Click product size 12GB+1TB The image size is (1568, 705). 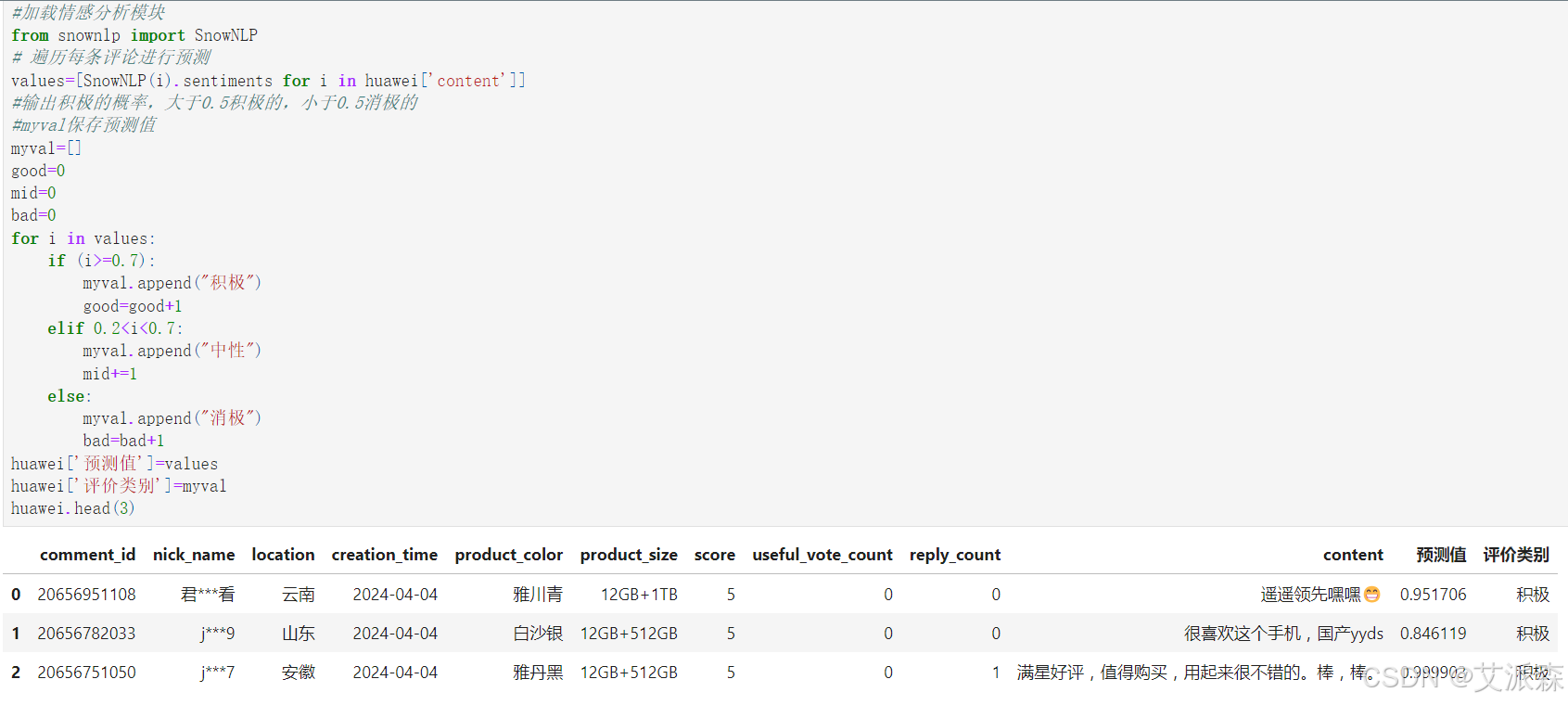[639, 595]
